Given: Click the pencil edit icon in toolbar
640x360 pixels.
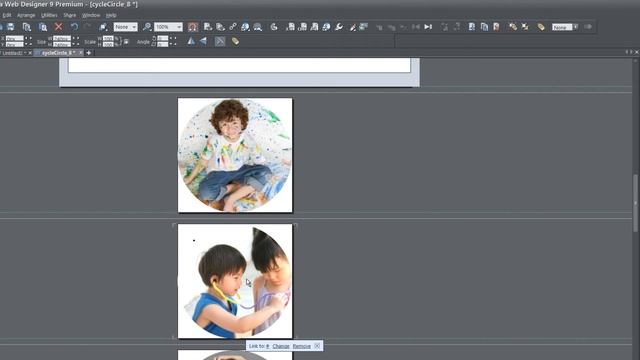Looking at the screenshot, I should pos(353,27).
